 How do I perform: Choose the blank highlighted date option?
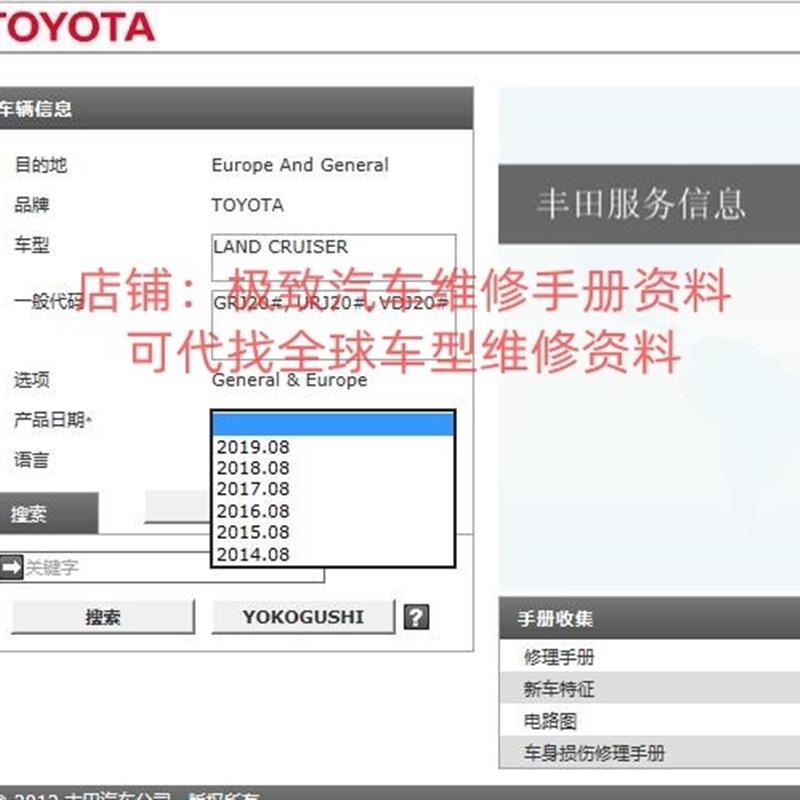point(333,424)
